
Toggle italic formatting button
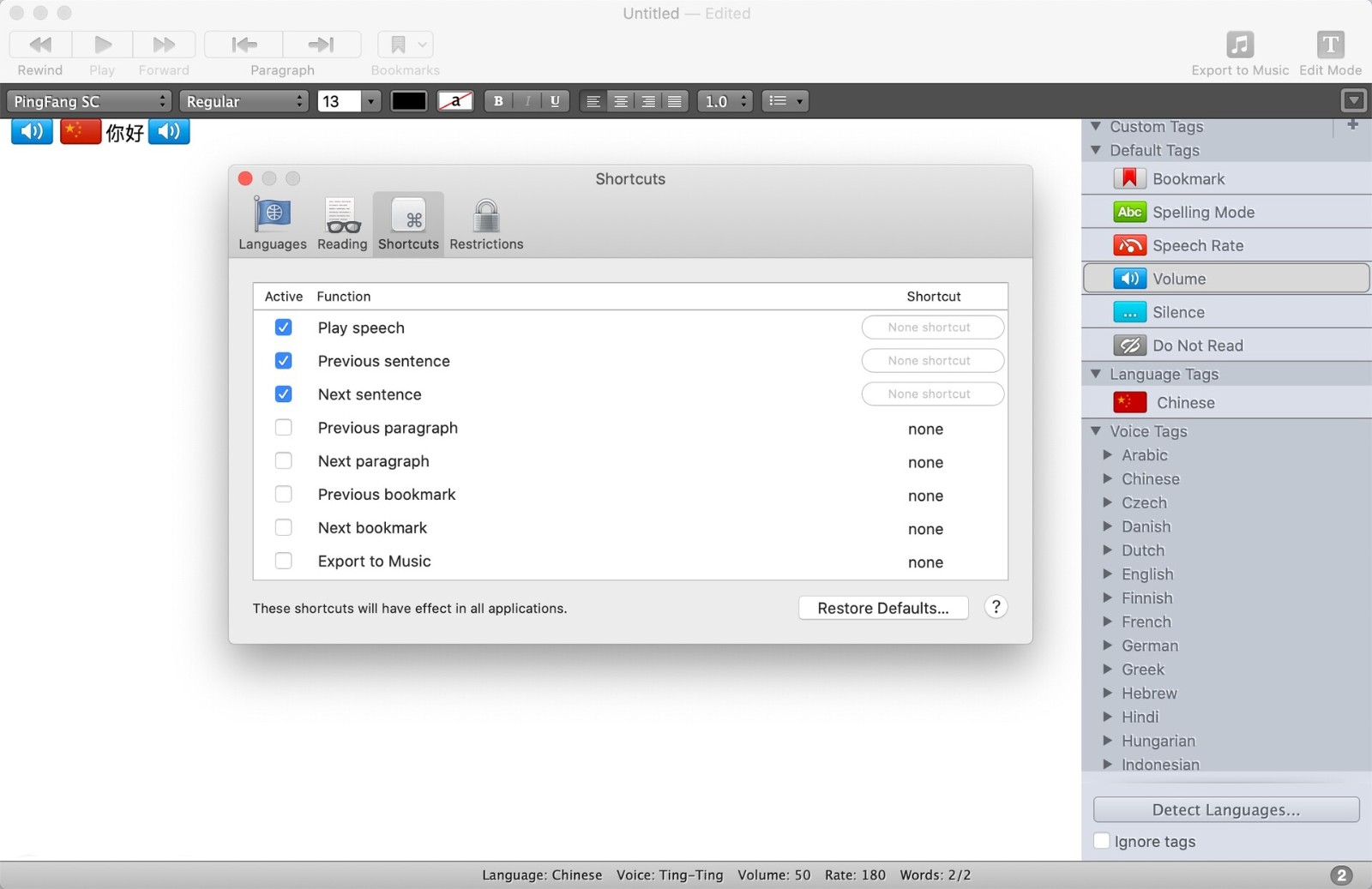pyautogui.click(x=527, y=101)
